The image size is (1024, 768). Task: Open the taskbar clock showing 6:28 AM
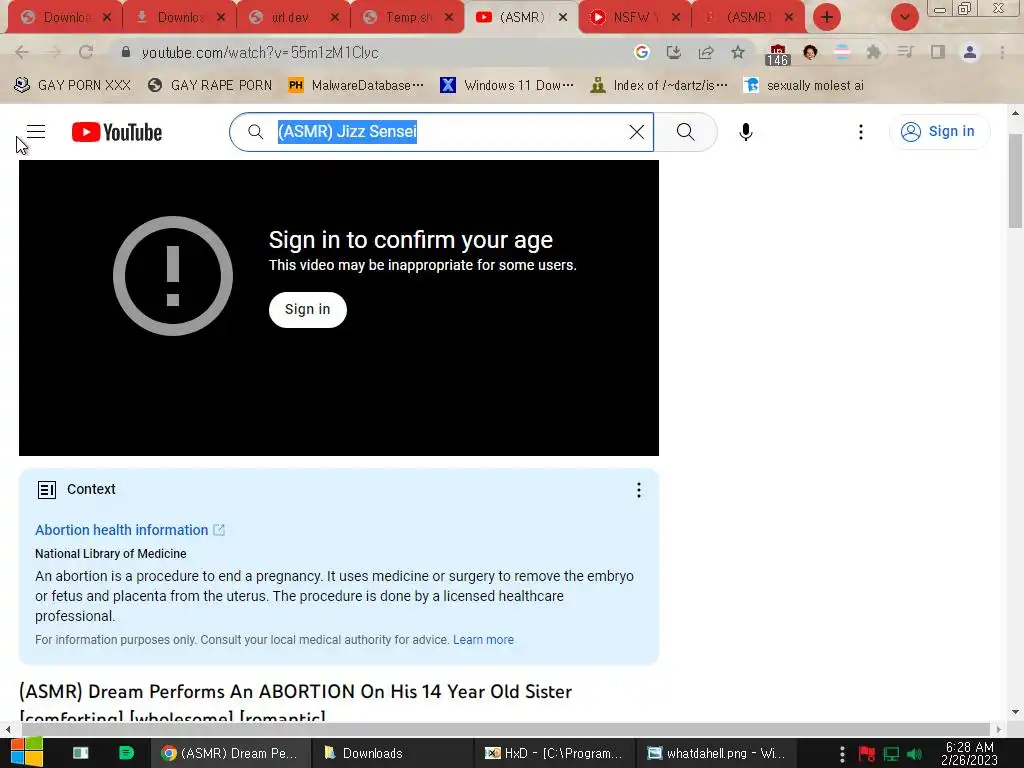pos(970,753)
